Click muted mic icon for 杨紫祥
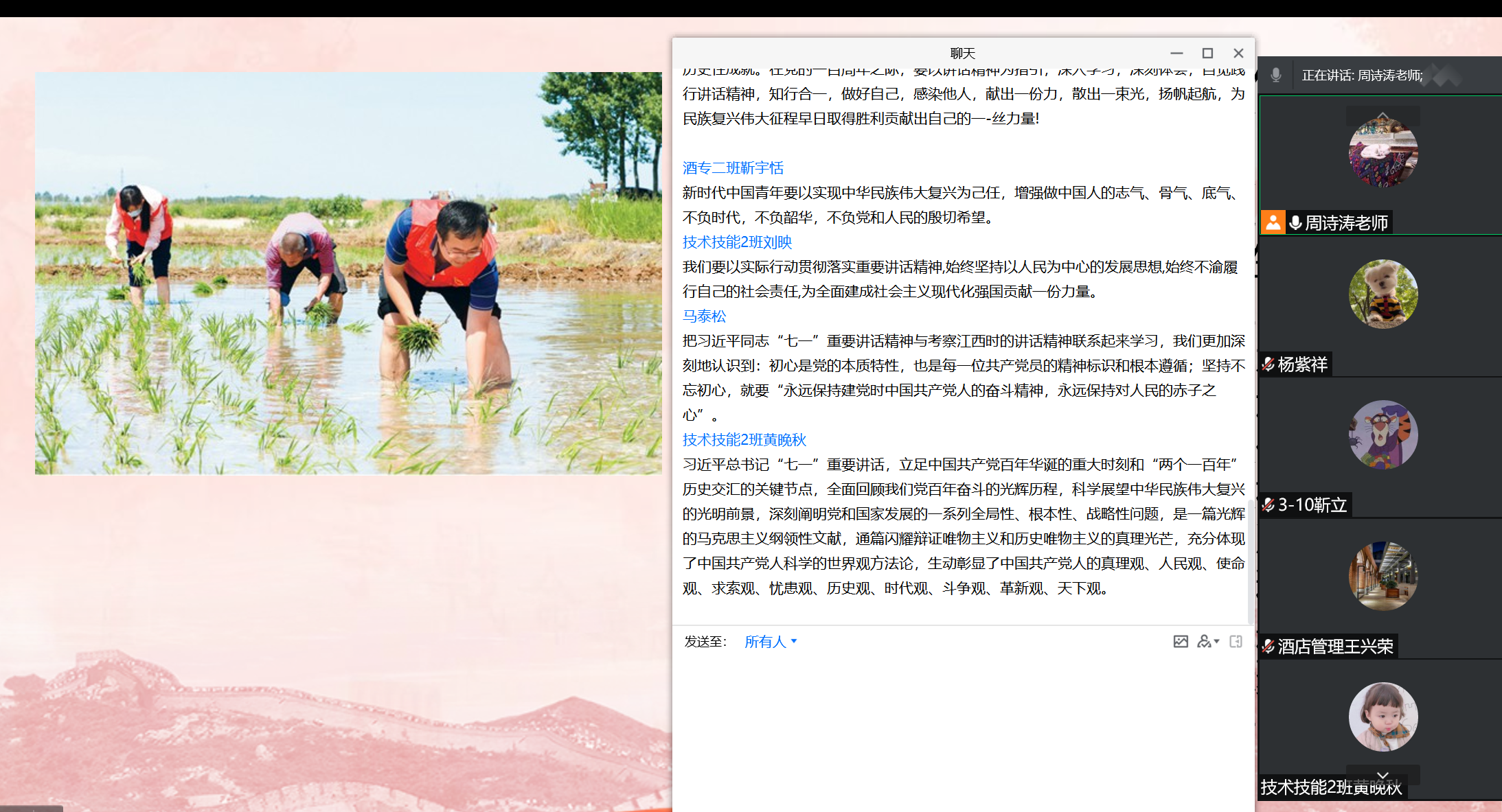The image size is (1502, 812). (1268, 364)
